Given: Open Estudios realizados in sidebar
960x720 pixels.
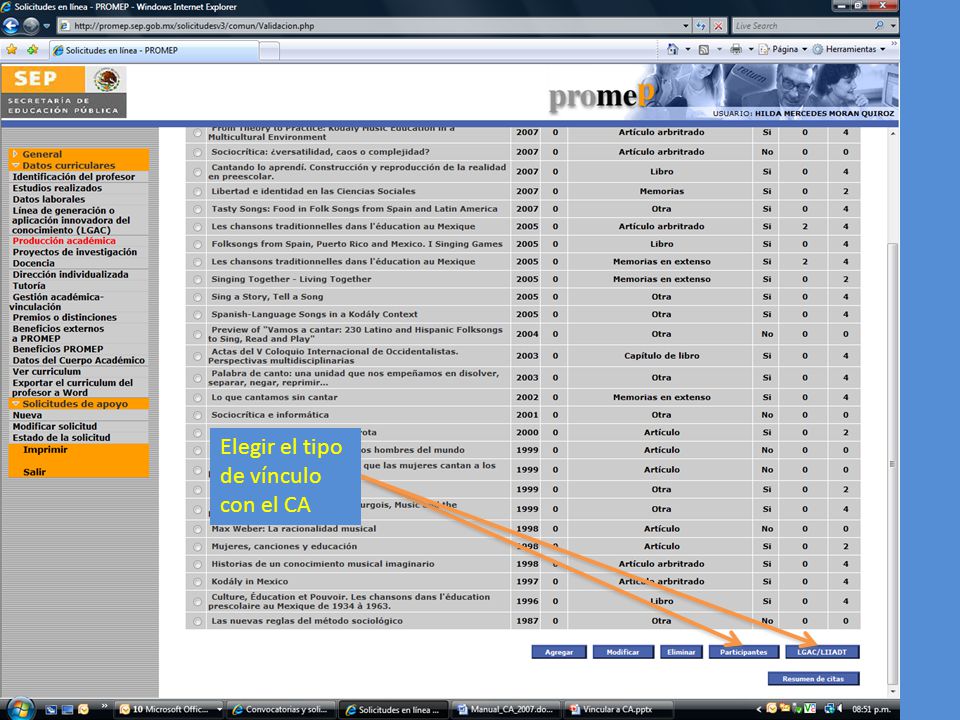Looking at the screenshot, I should pyautogui.click(x=57, y=188).
